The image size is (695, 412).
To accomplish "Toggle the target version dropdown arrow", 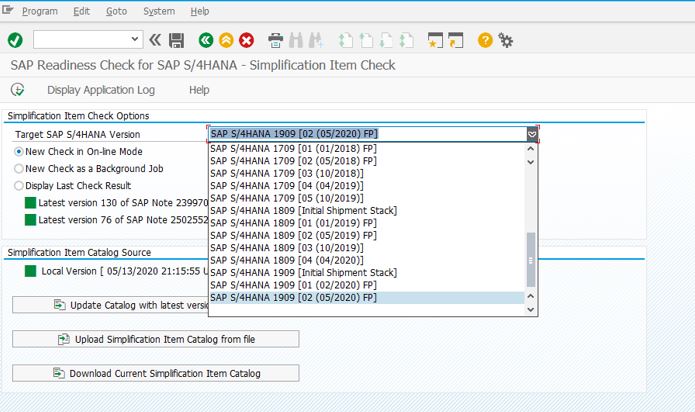I will pos(532,134).
